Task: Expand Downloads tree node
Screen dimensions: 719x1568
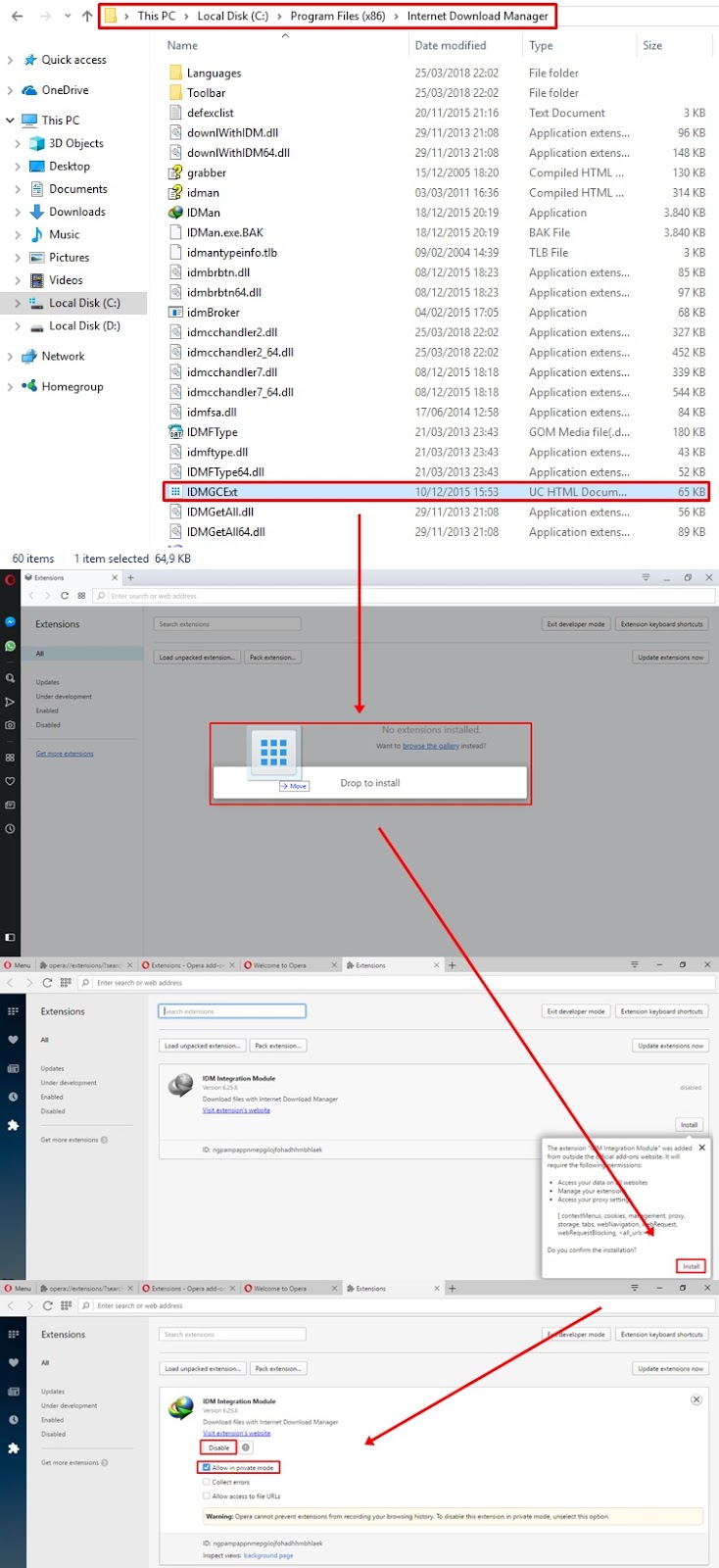Action: coord(18,212)
